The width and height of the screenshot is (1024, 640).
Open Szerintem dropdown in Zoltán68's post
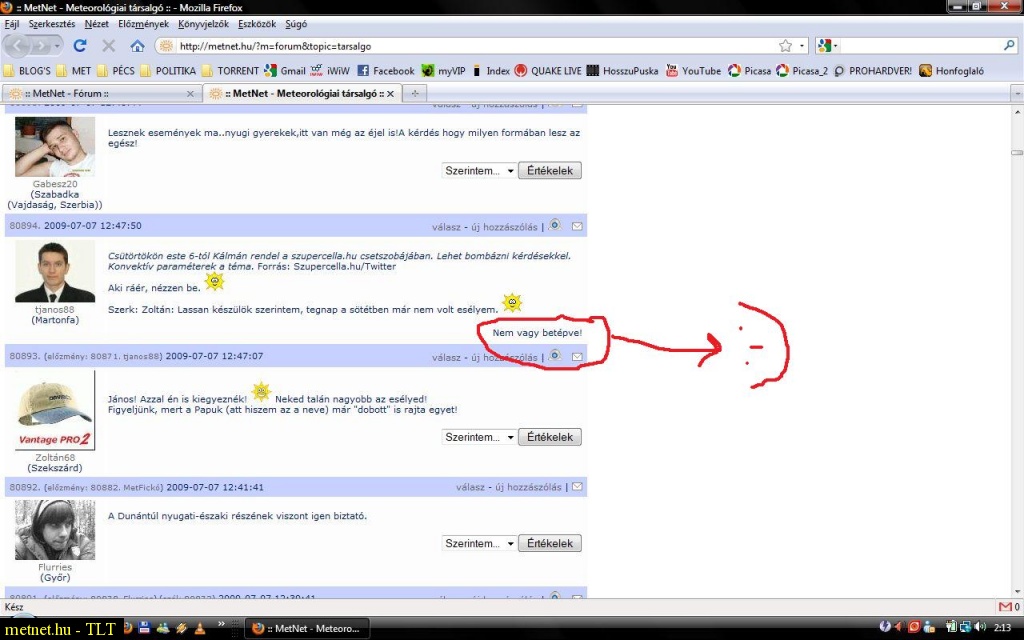click(479, 437)
